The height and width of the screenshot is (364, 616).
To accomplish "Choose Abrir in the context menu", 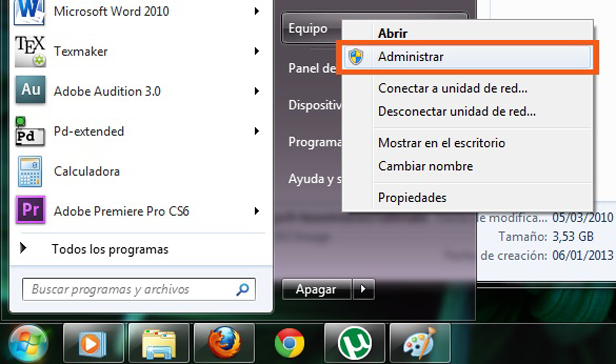I will [393, 33].
